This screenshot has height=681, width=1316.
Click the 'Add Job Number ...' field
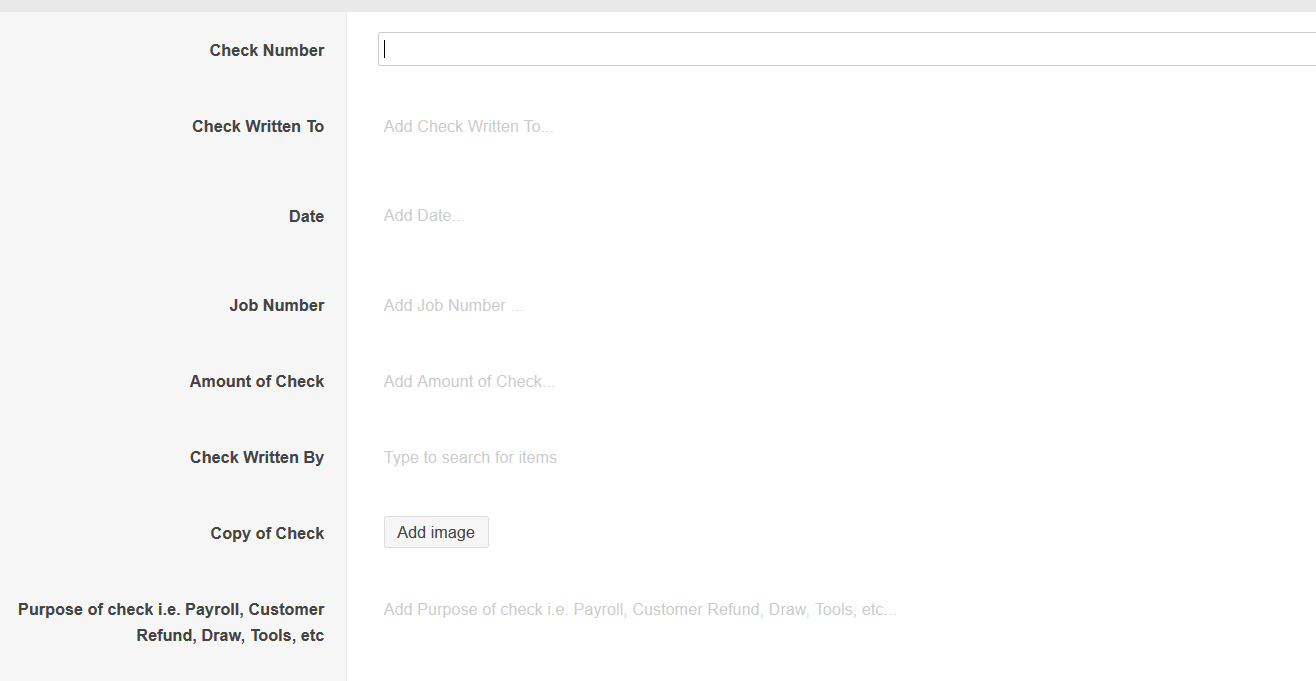pyautogui.click(x=453, y=306)
